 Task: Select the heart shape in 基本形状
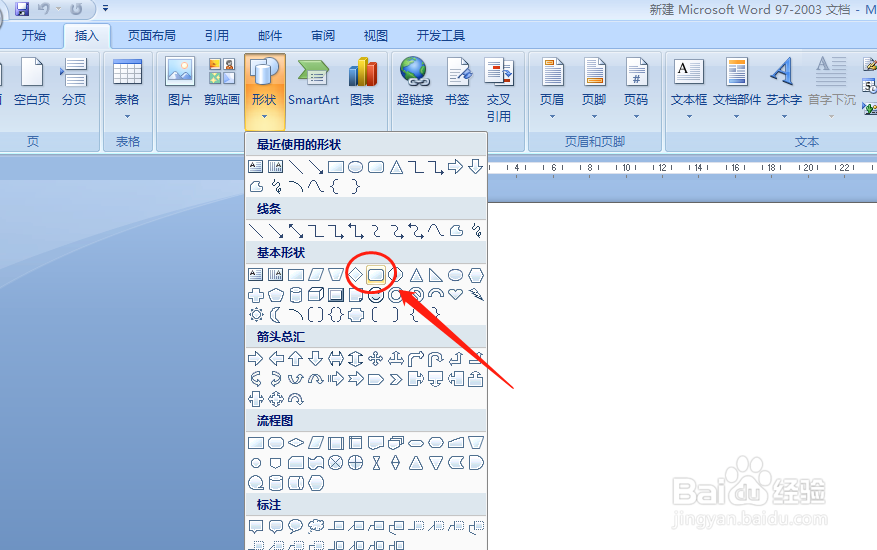tap(456, 294)
